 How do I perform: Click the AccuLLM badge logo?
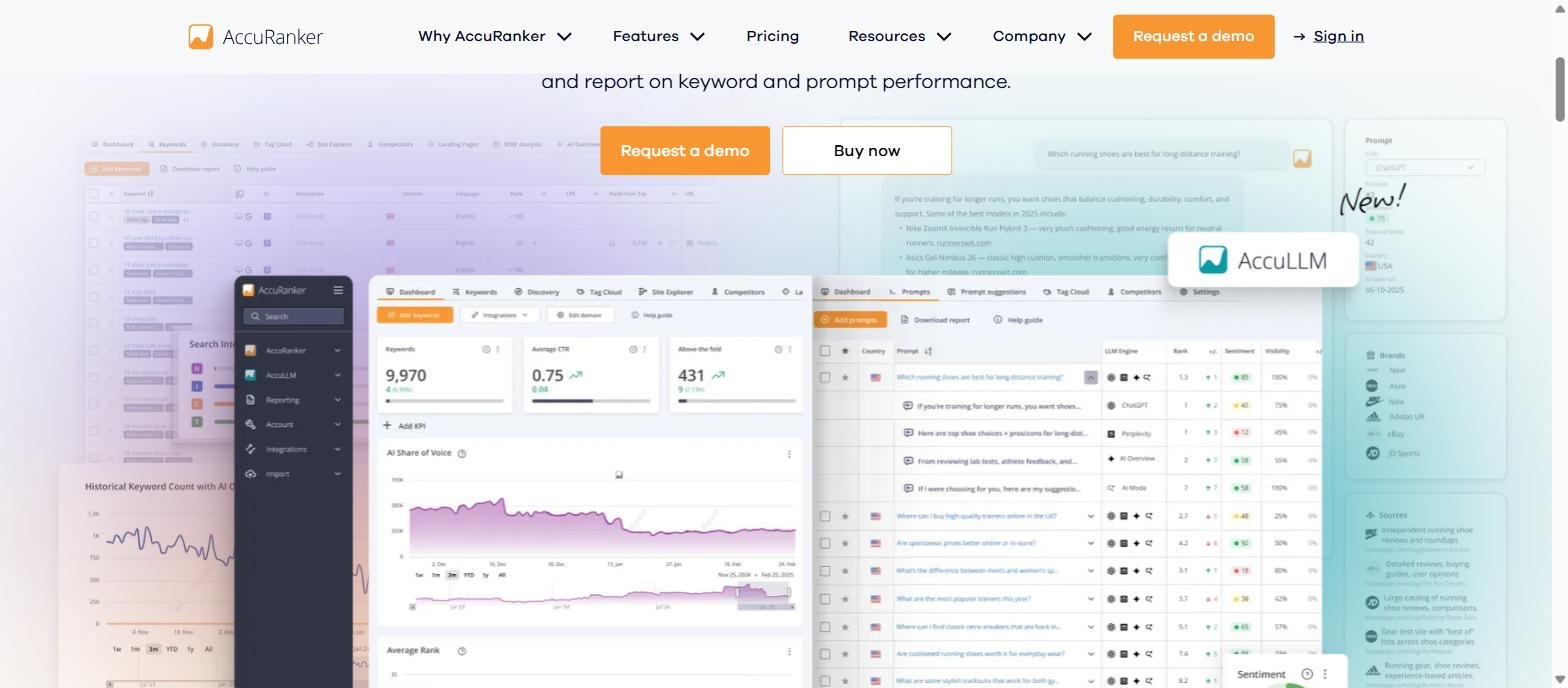pyautogui.click(x=1264, y=260)
